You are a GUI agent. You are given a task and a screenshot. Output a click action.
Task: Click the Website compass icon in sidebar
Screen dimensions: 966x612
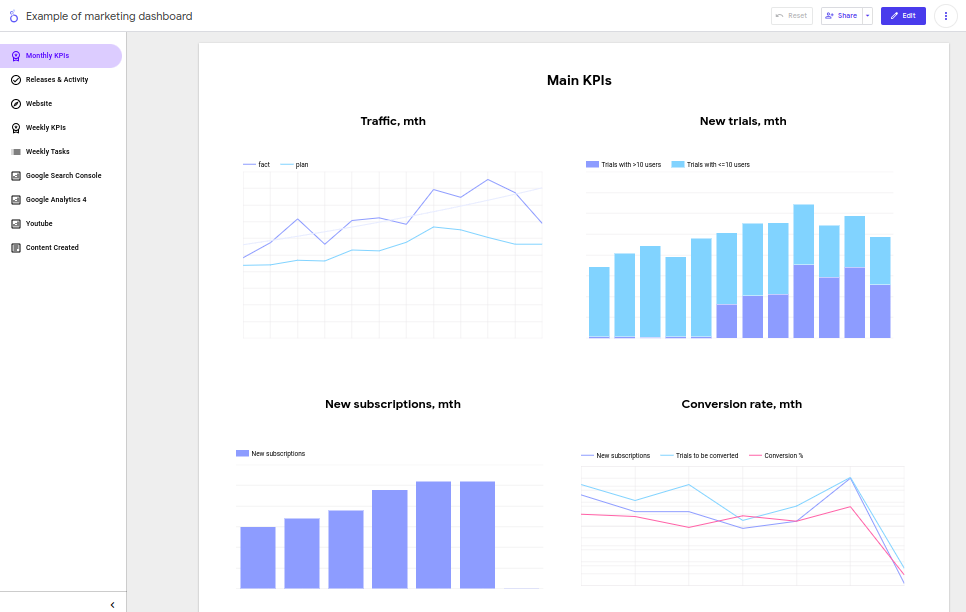pyautogui.click(x=15, y=103)
